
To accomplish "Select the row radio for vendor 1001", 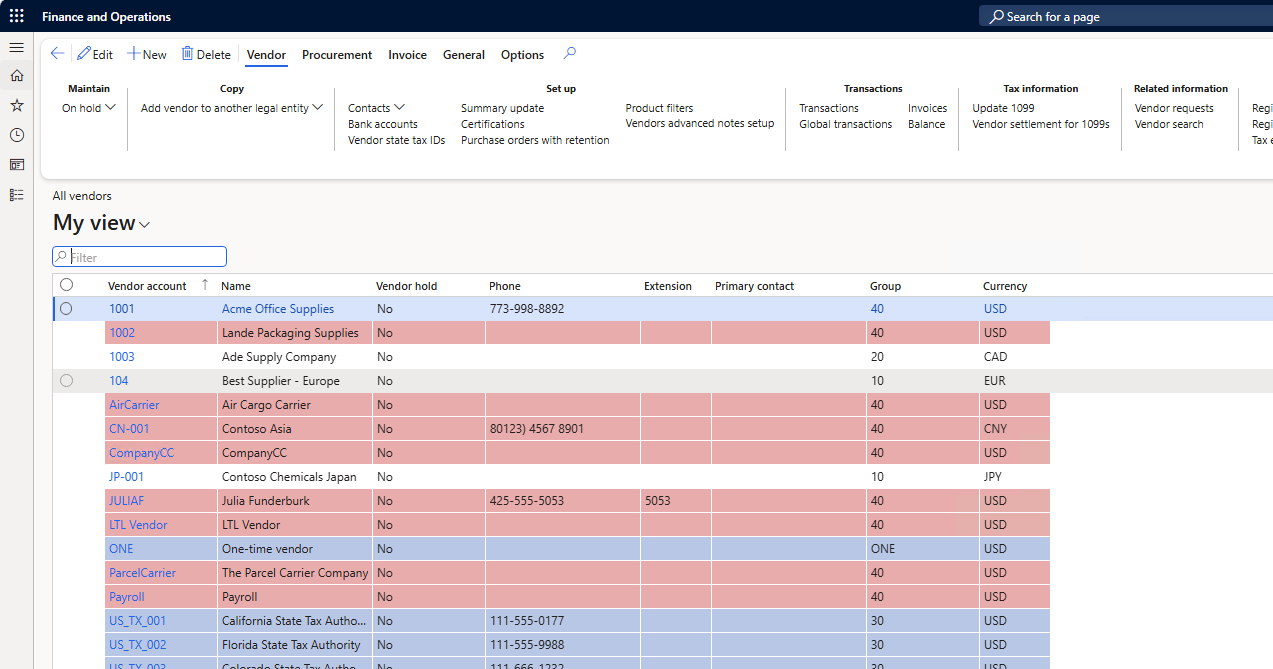I will (66, 309).
